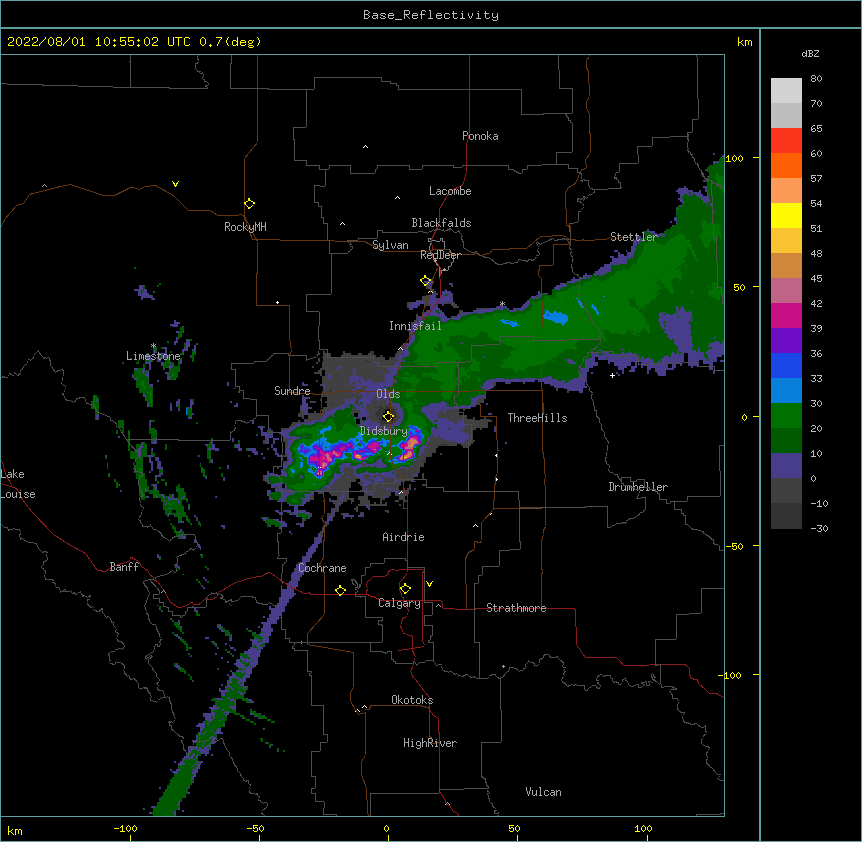The width and height of the screenshot is (862, 842).
Task: Select the Airdrie label
Action: [403, 537]
